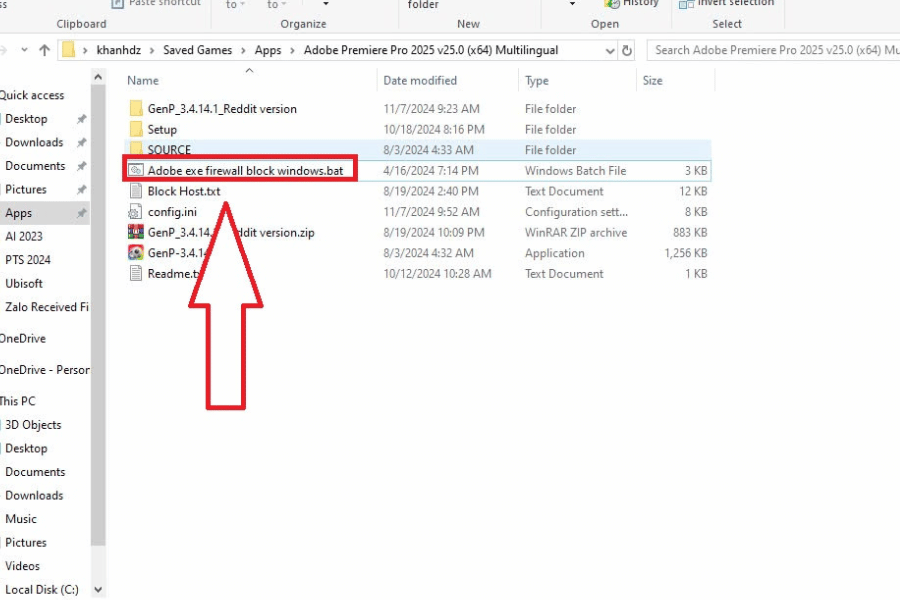900x600 pixels.
Task: Click the config.ini settings file icon
Action: [136, 212]
